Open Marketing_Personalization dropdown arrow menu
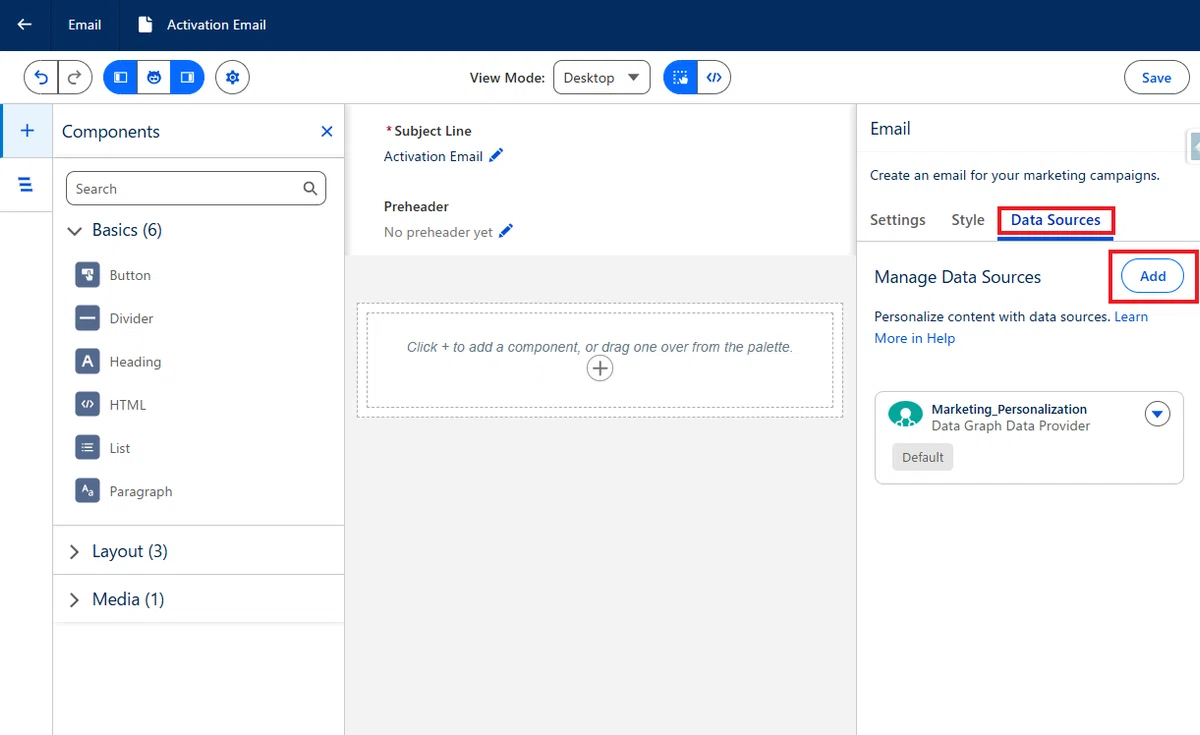Viewport: 1200px width, 735px height. [1157, 413]
